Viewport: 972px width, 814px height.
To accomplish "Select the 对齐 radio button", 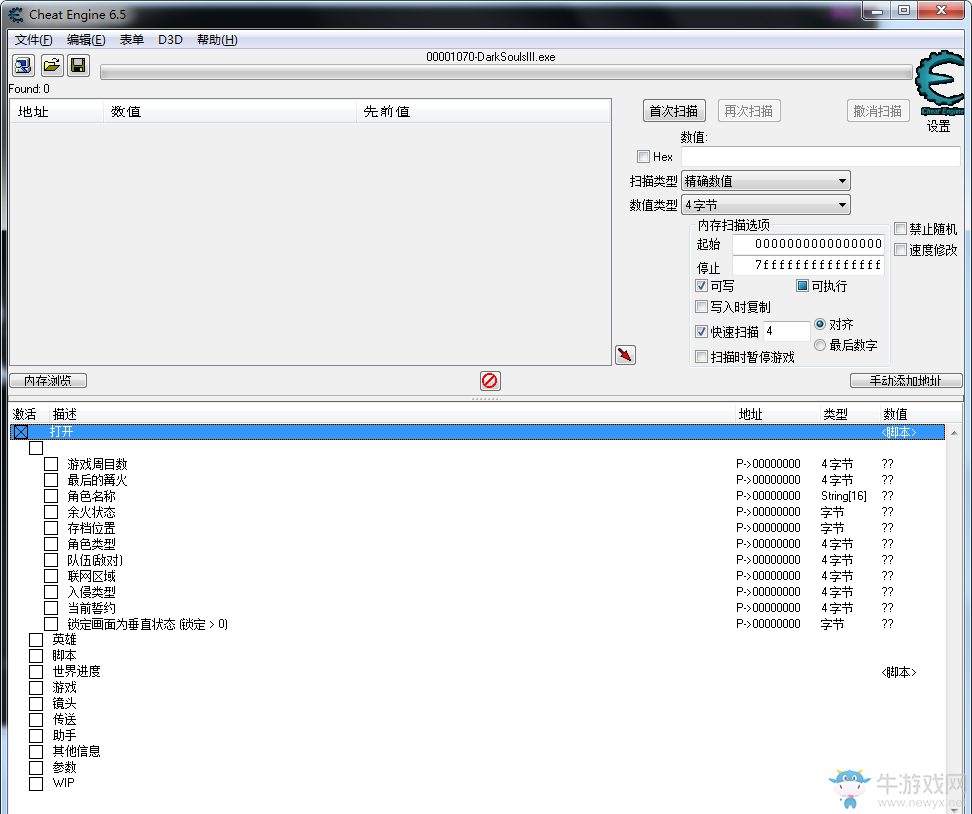I will [820, 324].
